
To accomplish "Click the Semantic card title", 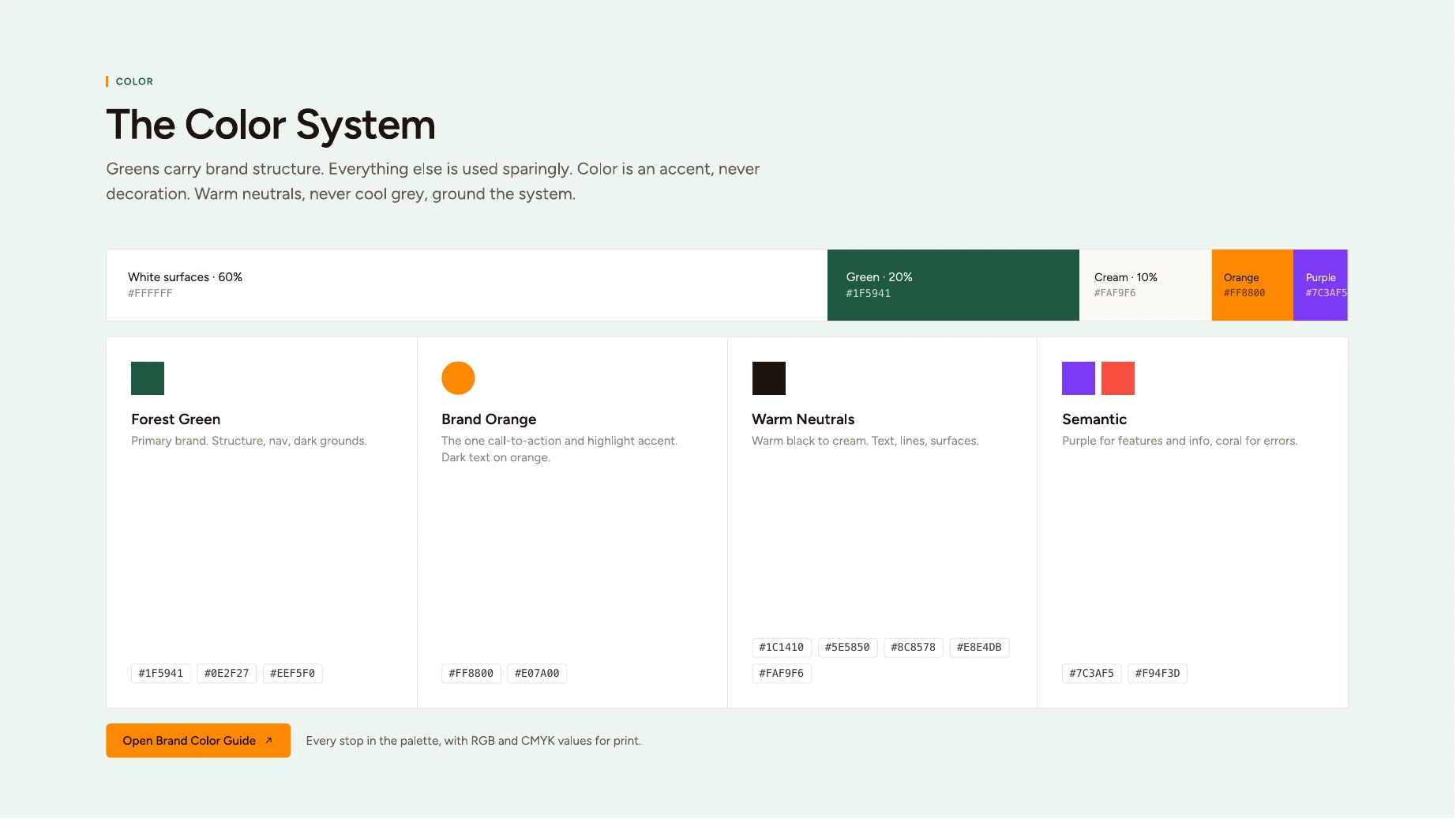I will [1094, 419].
